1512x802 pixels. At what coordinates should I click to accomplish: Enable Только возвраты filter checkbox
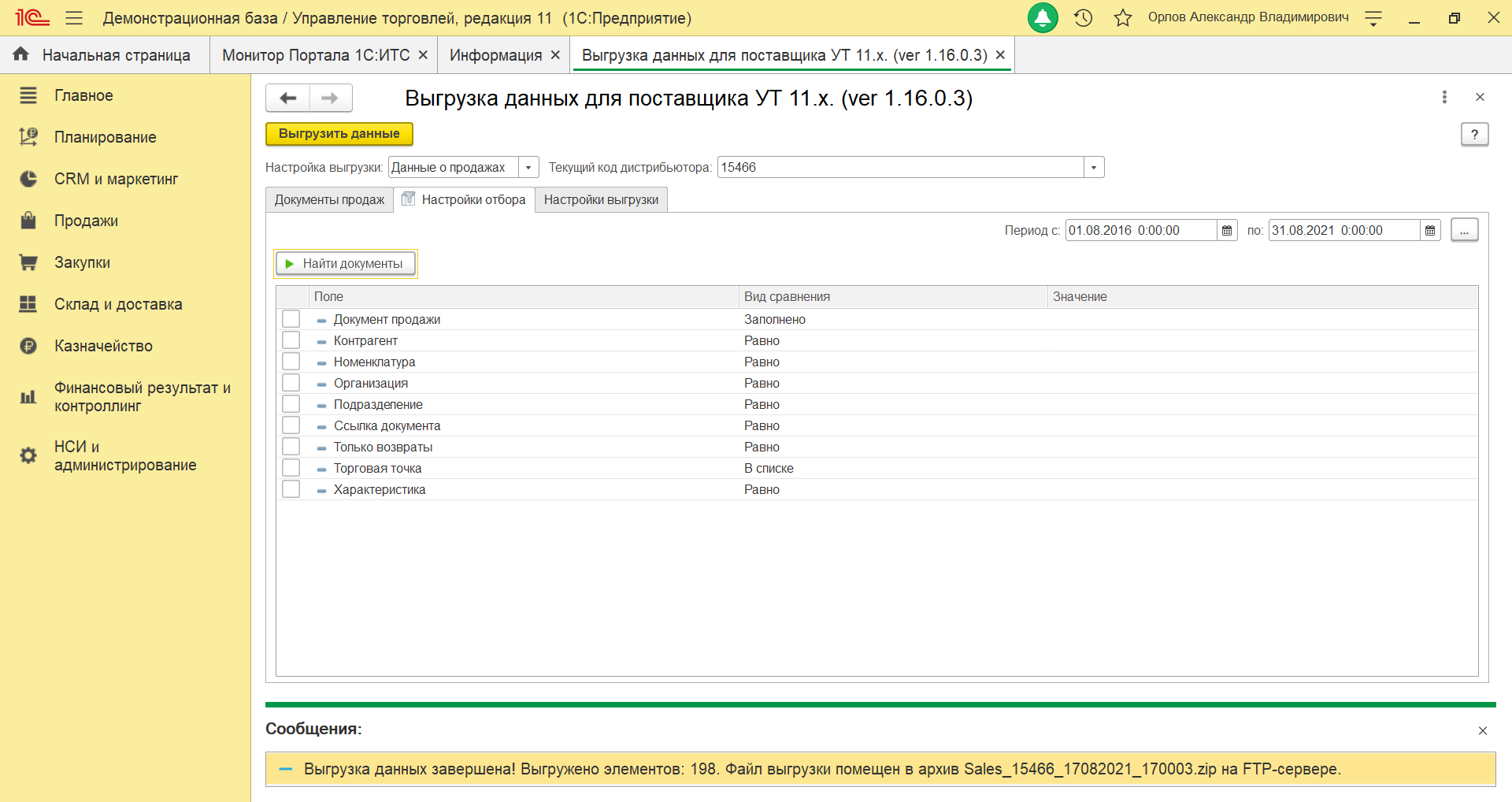point(291,447)
